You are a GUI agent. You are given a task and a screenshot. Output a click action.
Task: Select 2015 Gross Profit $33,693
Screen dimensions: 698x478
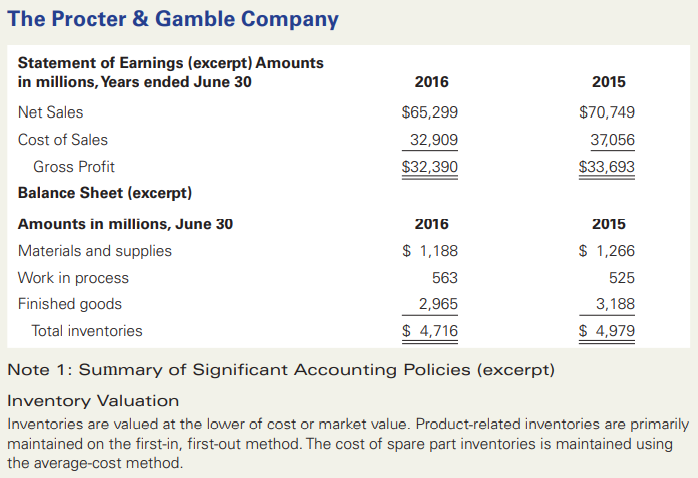(x=607, y=167)
